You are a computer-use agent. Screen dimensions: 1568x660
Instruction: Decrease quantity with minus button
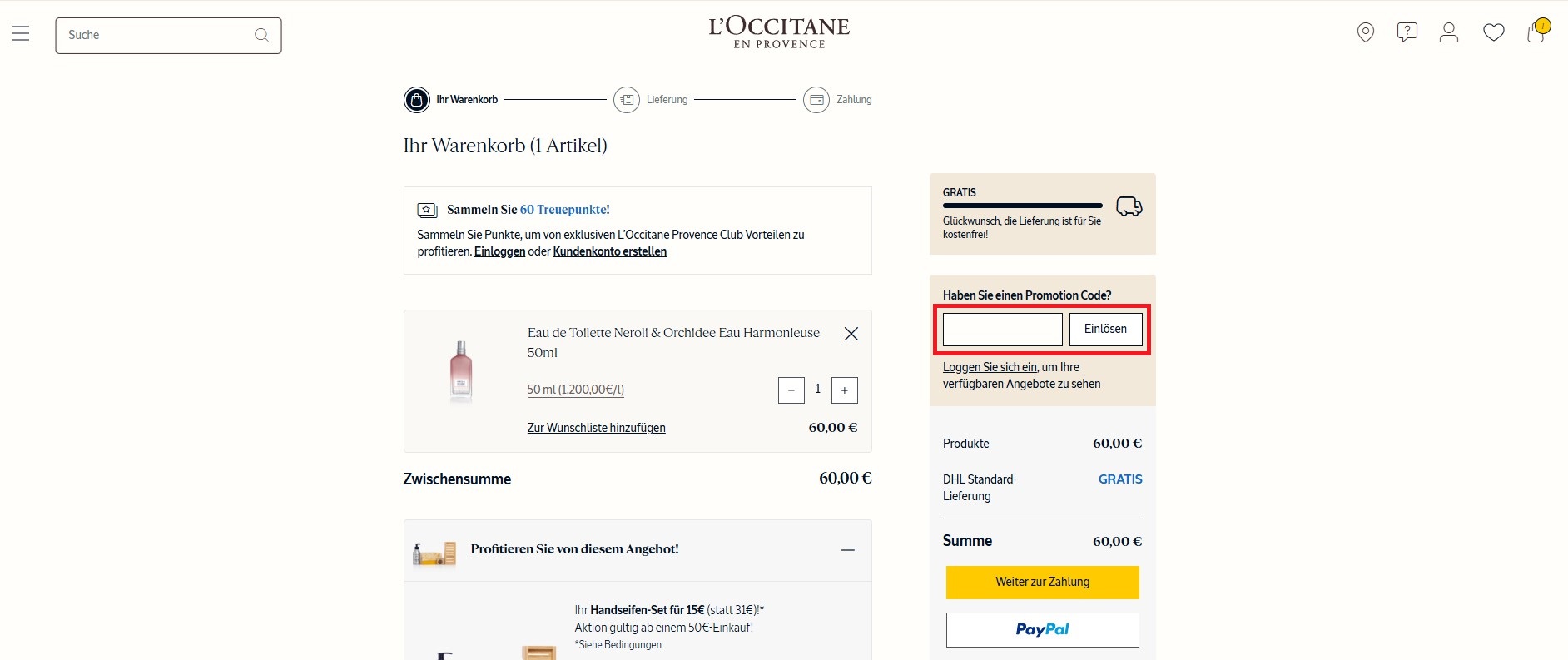(791, 390)
